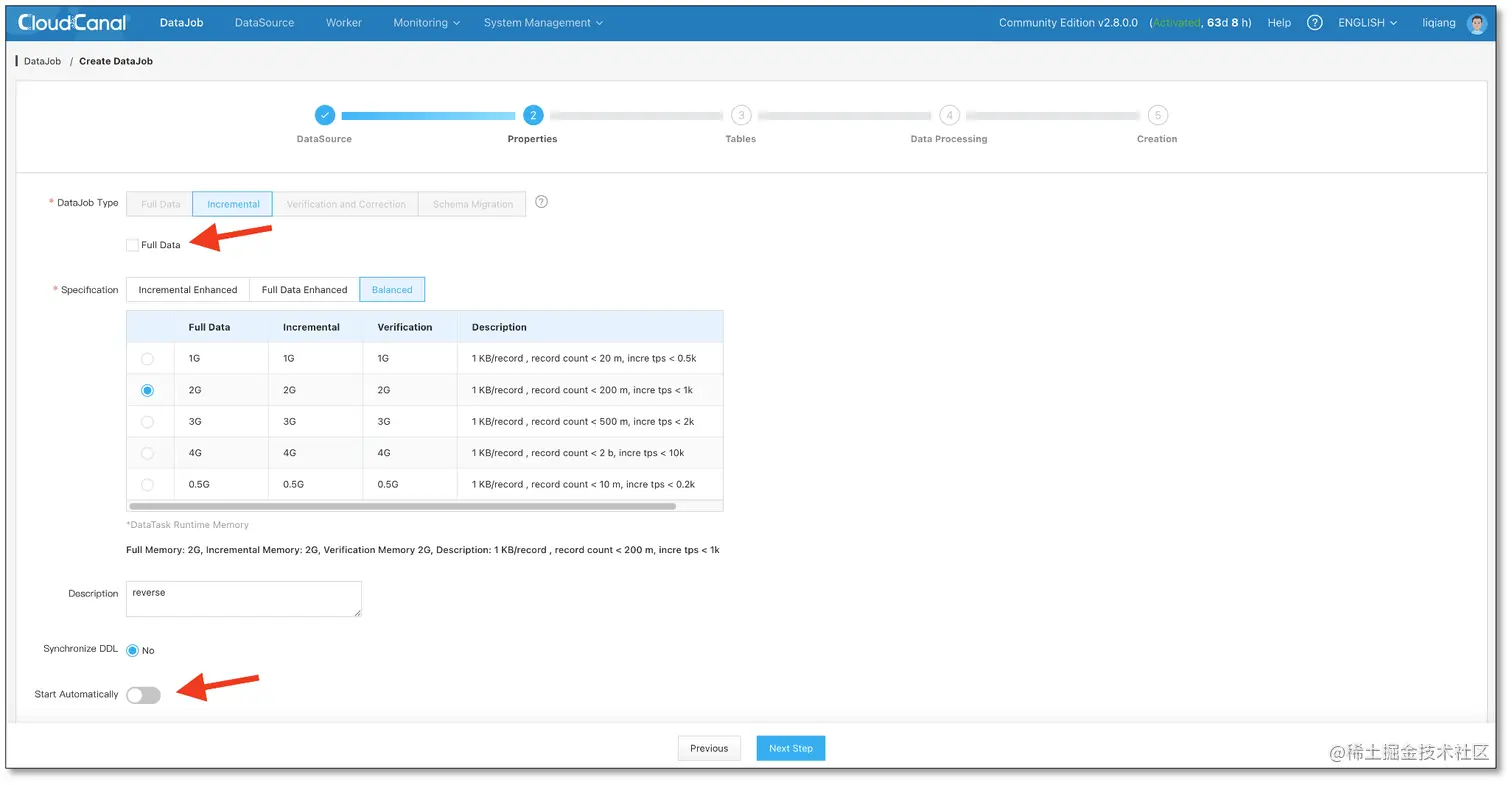Click the Next Step button
The height and width of the screenshot is (785, 1512).
click(x=791, y=748)
